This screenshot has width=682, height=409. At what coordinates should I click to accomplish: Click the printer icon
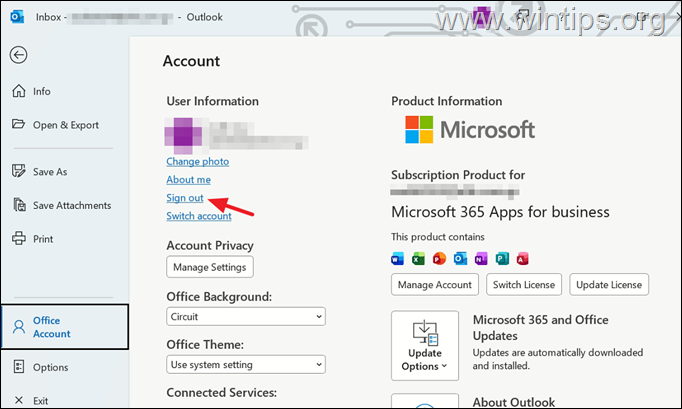[19, 238]
